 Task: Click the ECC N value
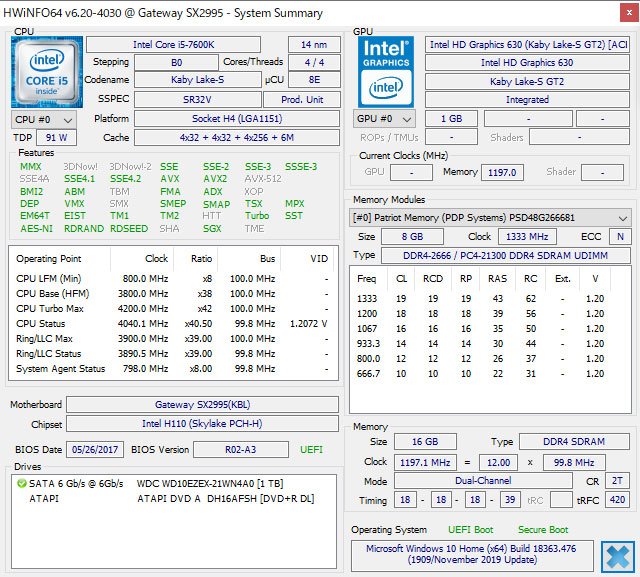coord(620,237)
